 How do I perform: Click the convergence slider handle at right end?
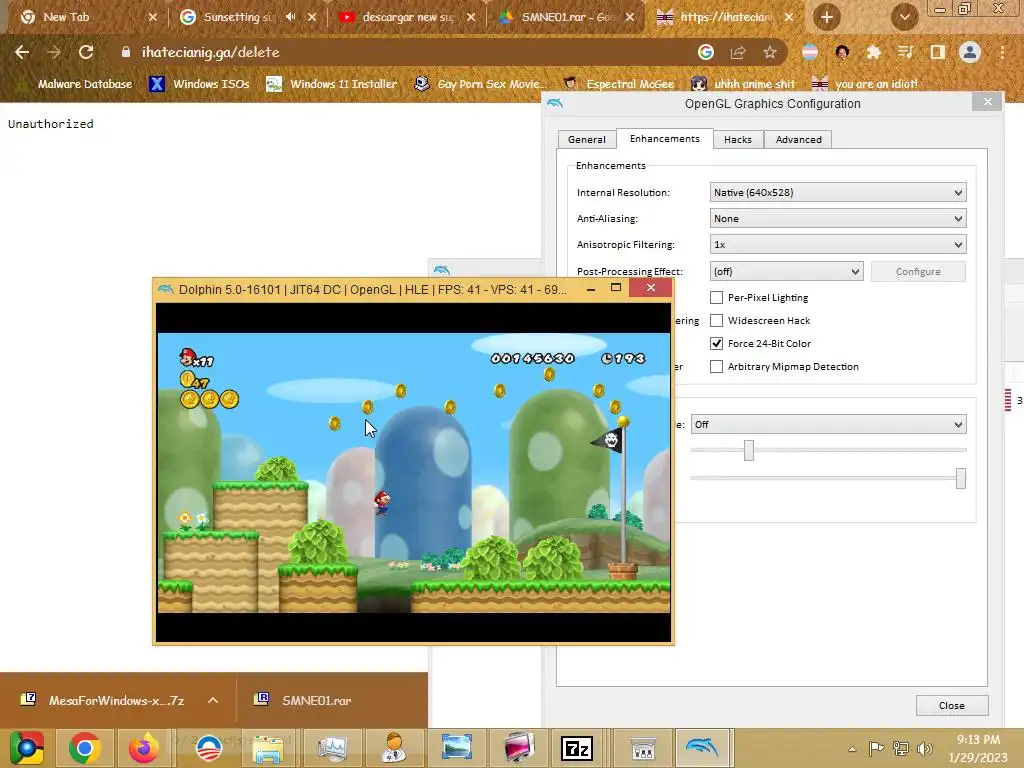point(961,478)
